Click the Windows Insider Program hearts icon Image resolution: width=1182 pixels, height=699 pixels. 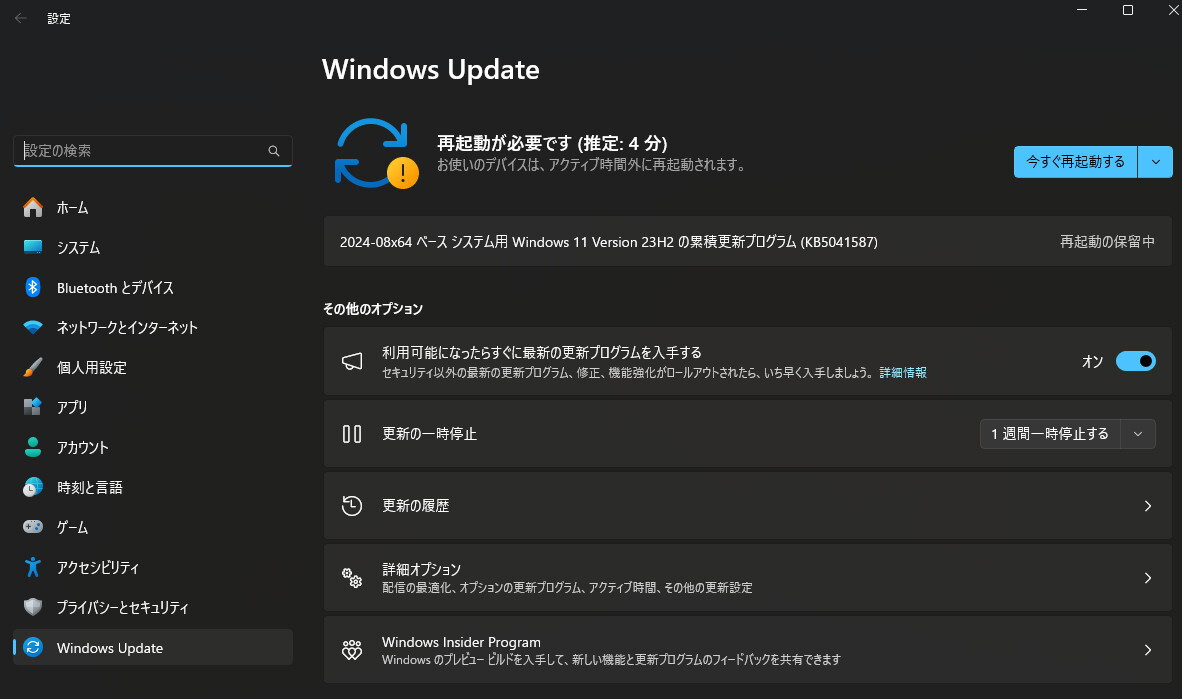(x=352, y=650)
